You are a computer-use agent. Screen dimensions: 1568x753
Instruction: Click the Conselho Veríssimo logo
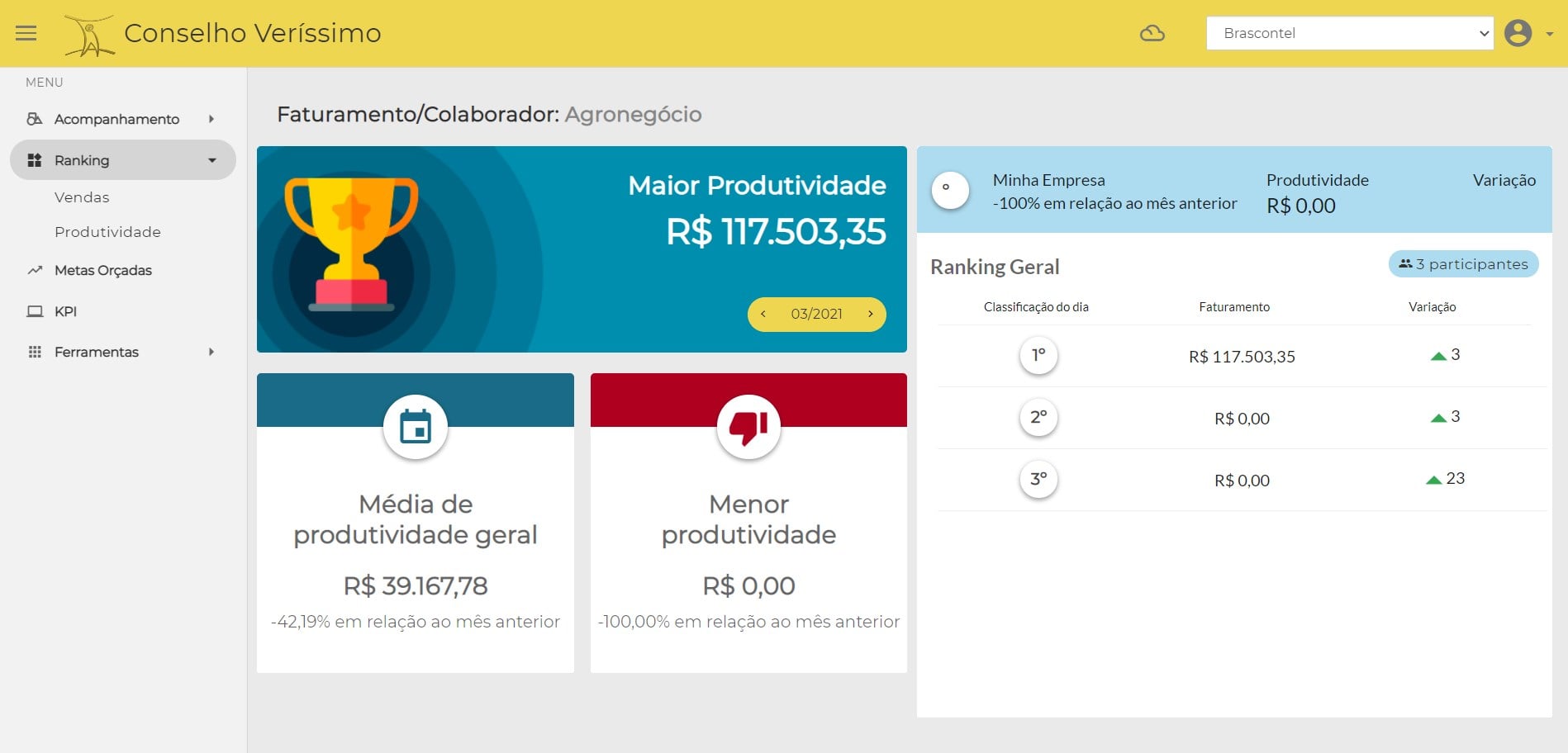coord(89,35)
